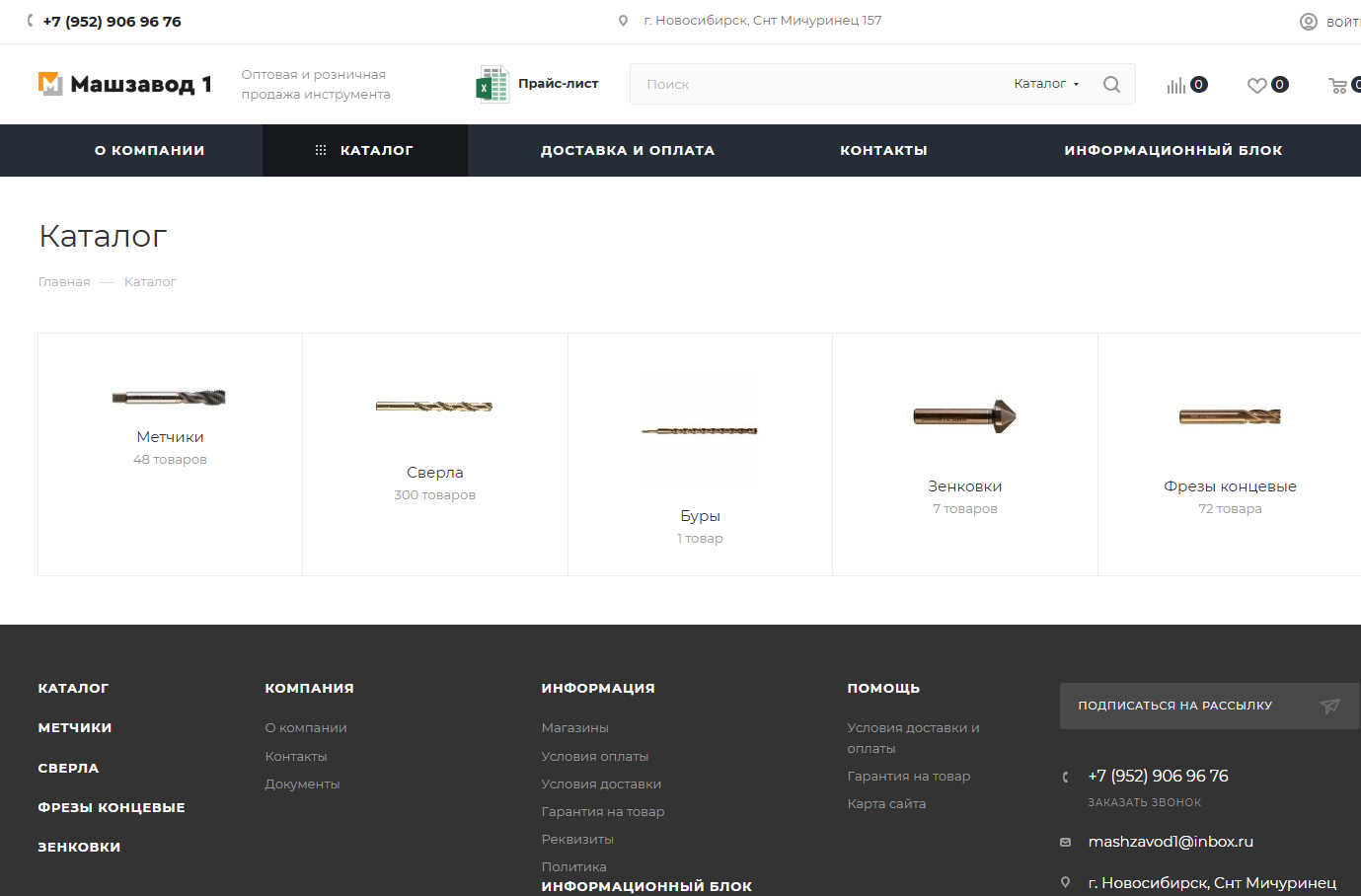Expand the Каталог search scope dropdown

1046,84
